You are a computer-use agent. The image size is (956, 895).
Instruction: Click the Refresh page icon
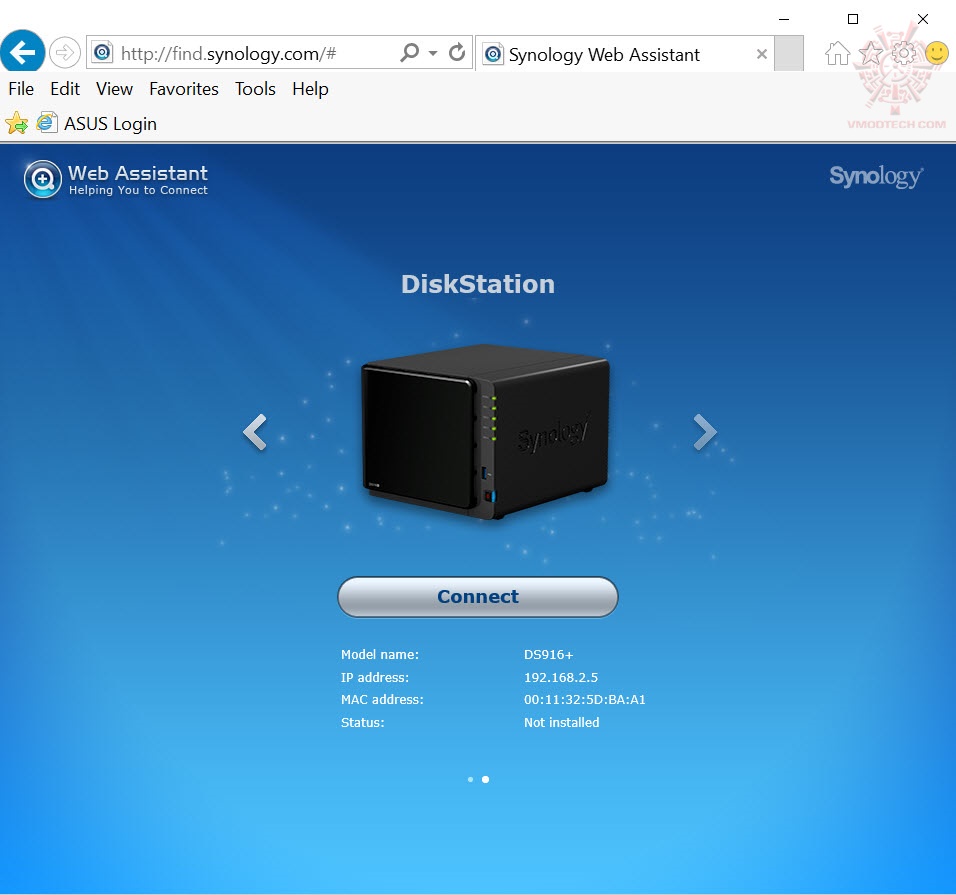click(457, 53)
